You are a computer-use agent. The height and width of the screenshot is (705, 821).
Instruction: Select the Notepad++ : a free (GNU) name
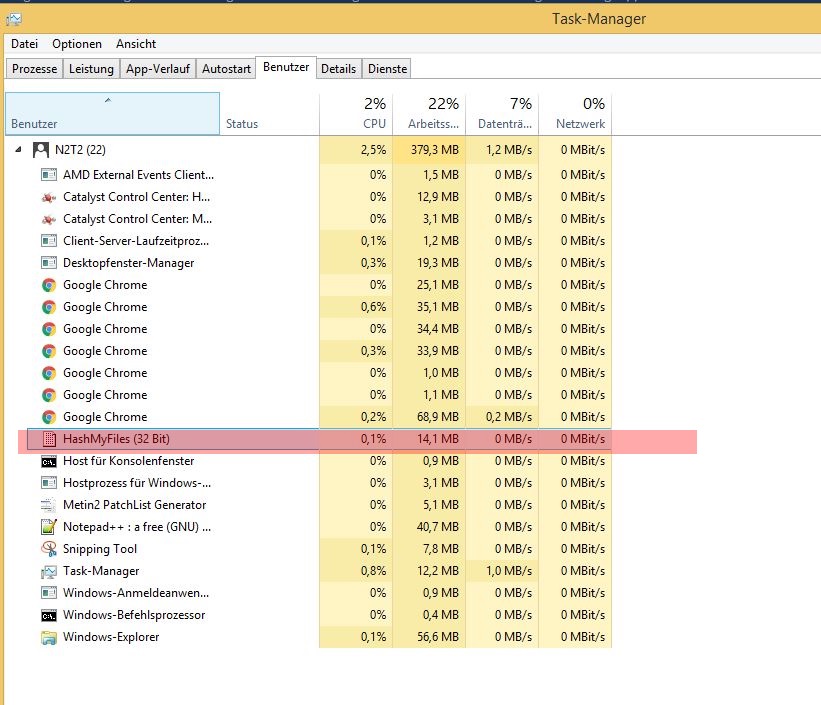click(137, 527)
